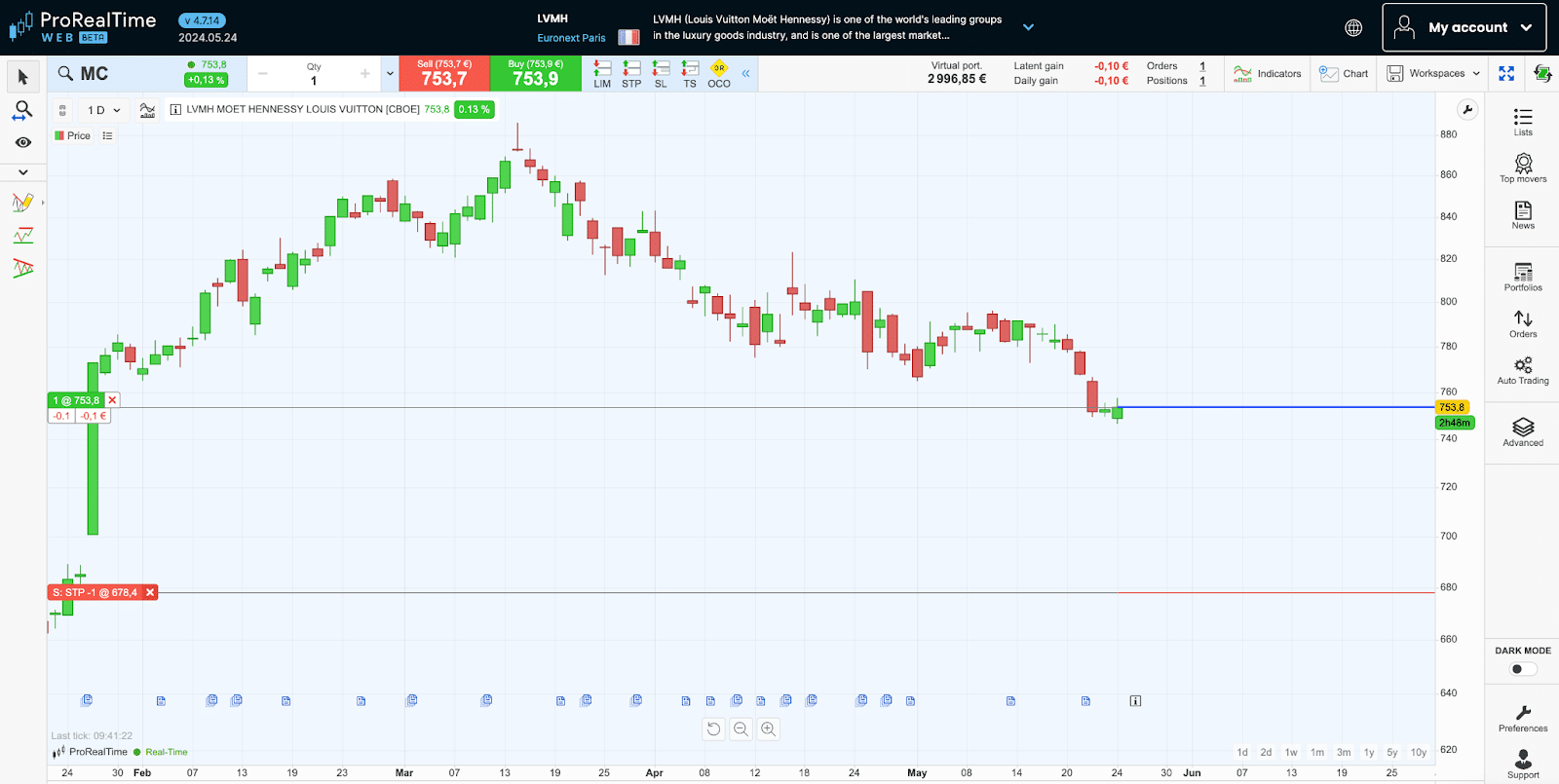Open quantity options dropdown arrow

tap(390, 74)
